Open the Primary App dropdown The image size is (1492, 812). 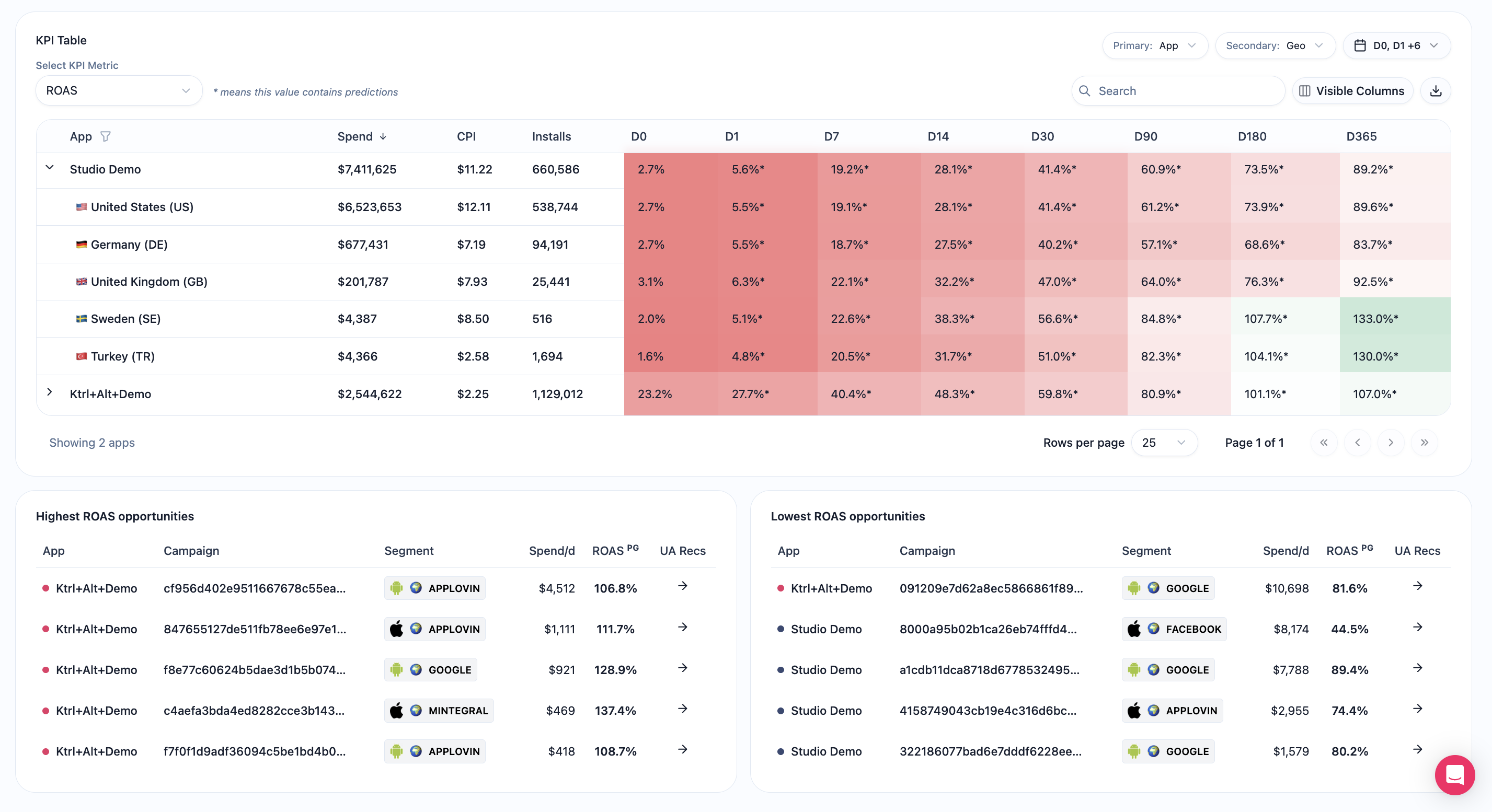(x=1155, y=46)
